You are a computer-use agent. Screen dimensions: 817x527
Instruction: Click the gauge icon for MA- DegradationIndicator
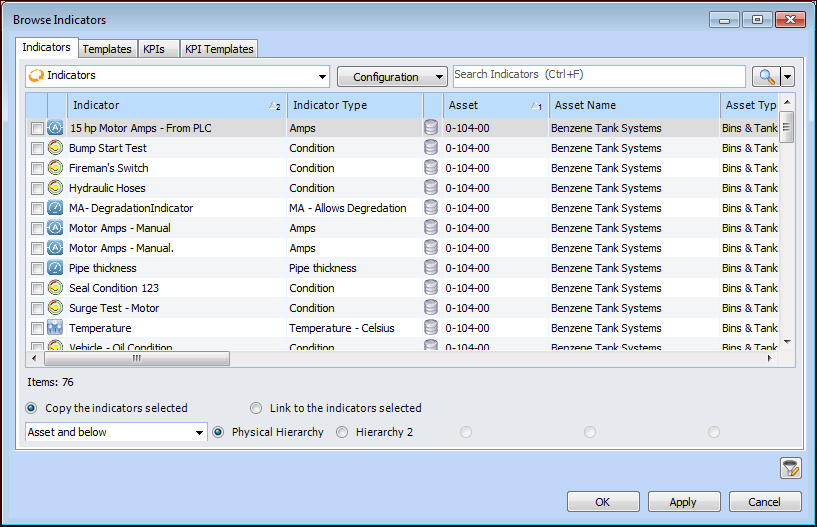tap(55, 208)
